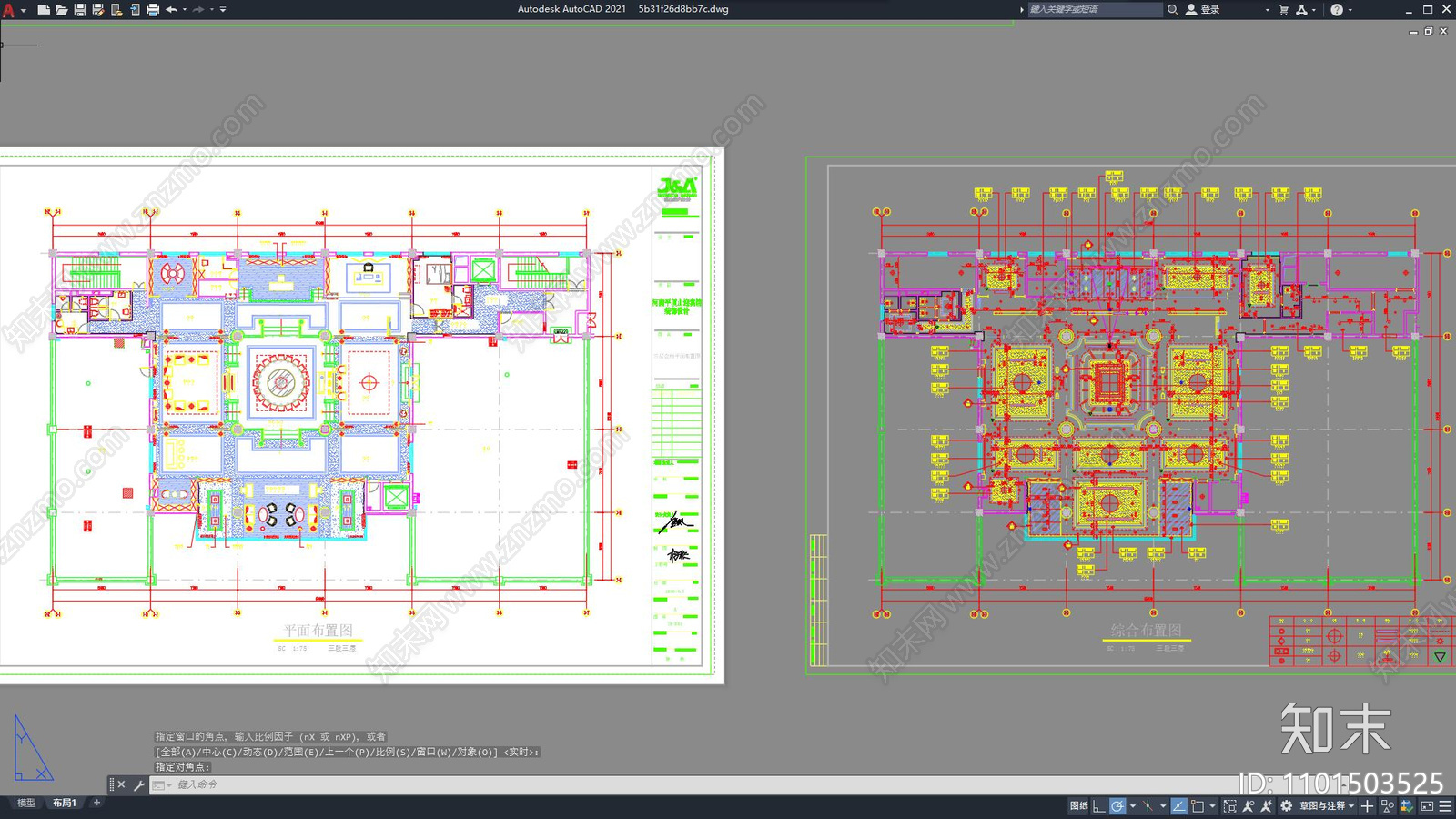
Task: Expand the redo history dropdown
Action: coord(212,9)
